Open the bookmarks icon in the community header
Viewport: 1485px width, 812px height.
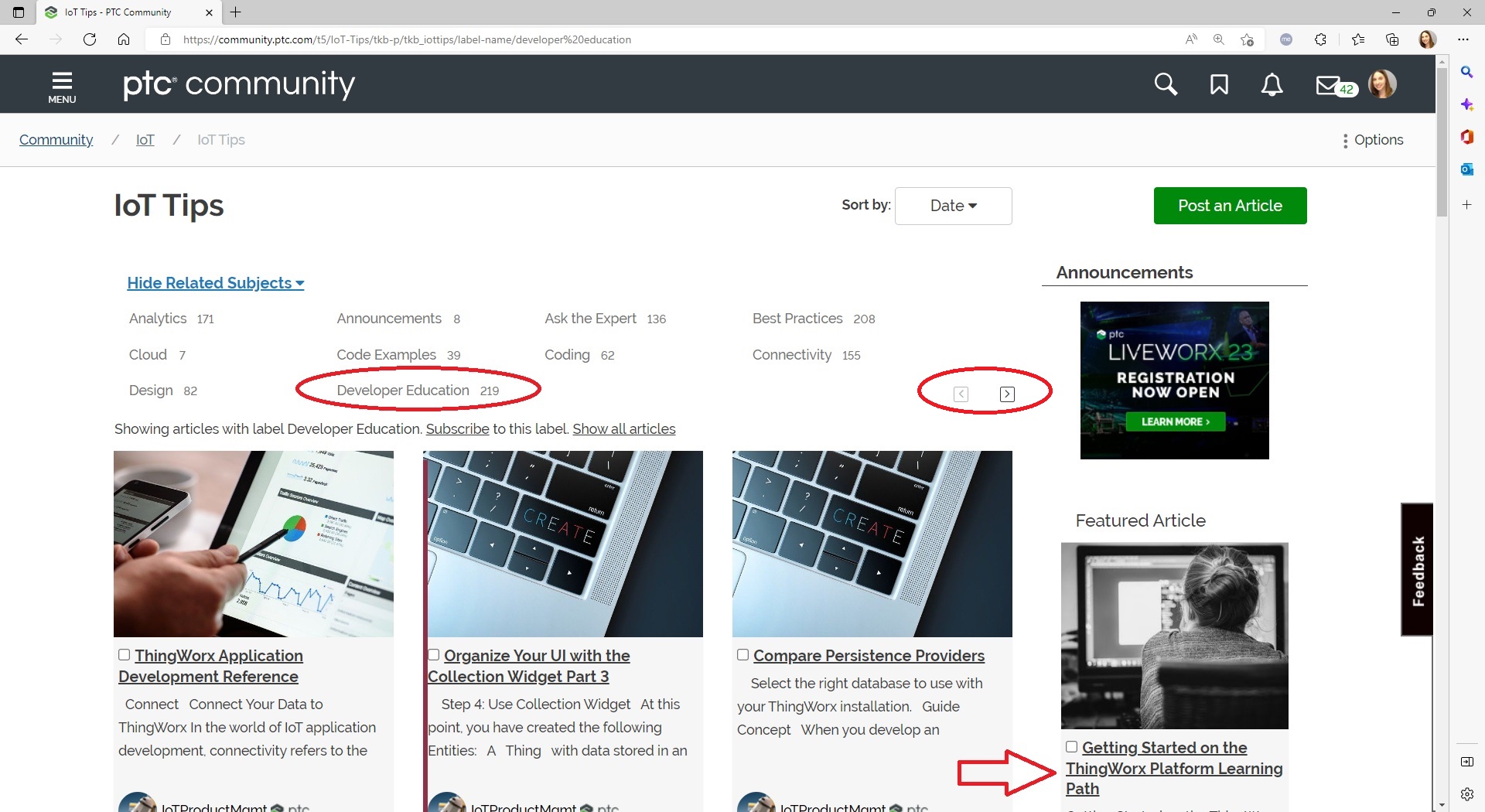(x=1218, y=85)
